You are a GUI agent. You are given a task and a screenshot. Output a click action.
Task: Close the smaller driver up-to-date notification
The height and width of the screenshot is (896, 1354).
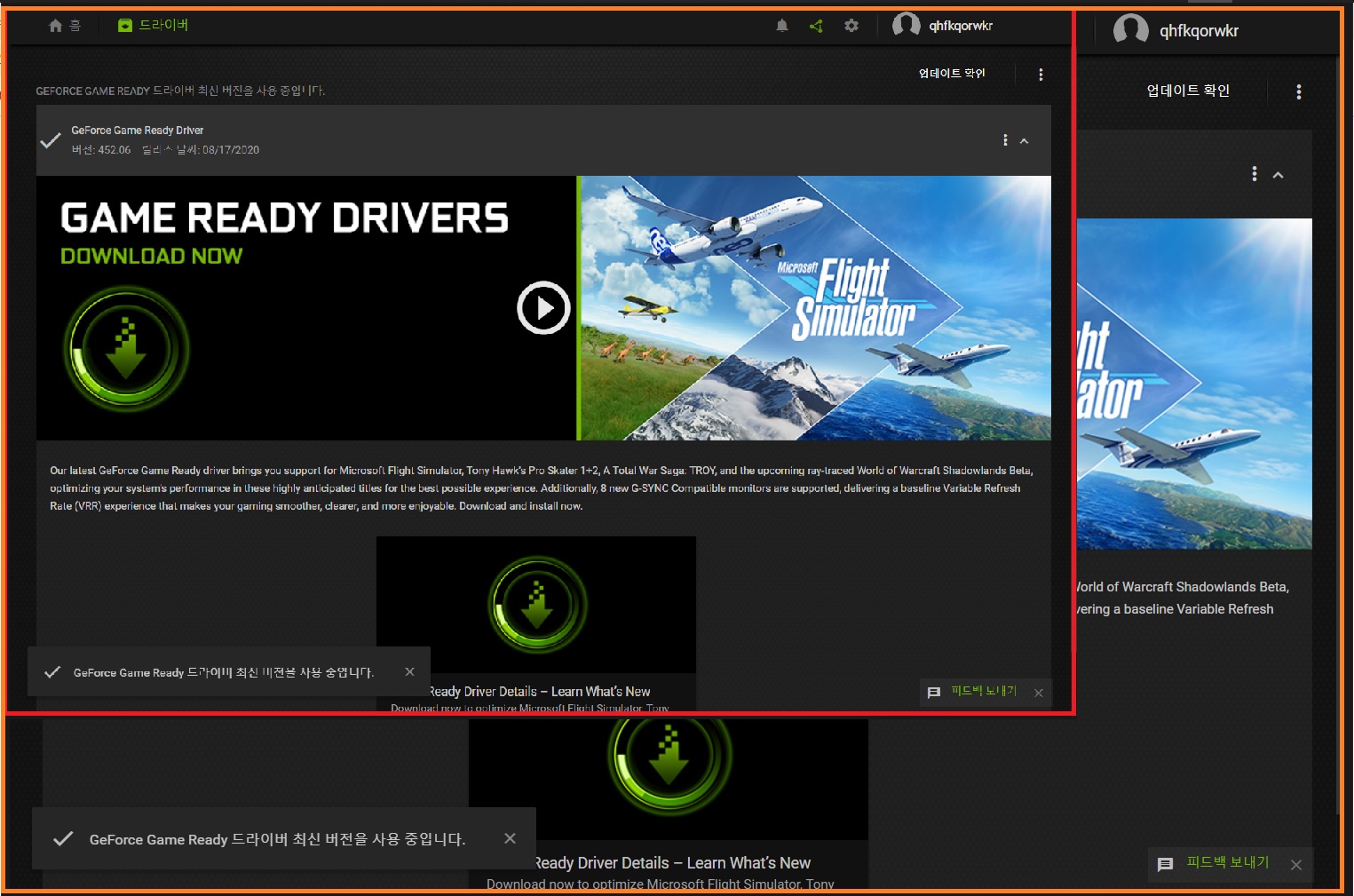(409, 672)
